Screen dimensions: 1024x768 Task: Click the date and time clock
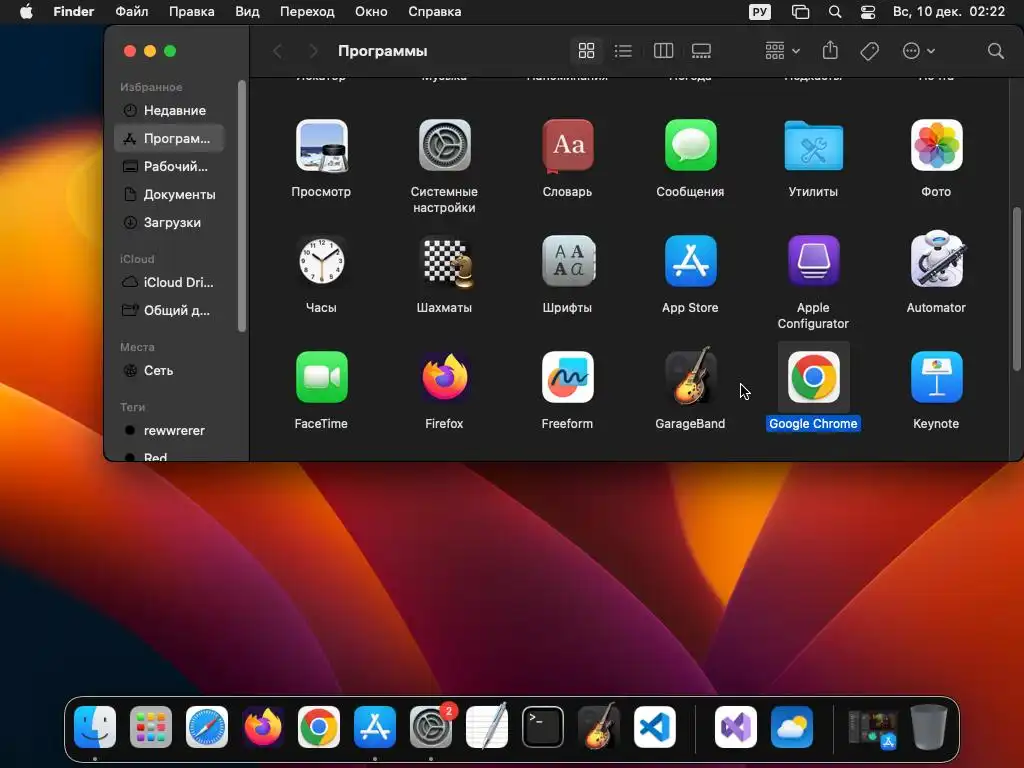click(949, 12)
